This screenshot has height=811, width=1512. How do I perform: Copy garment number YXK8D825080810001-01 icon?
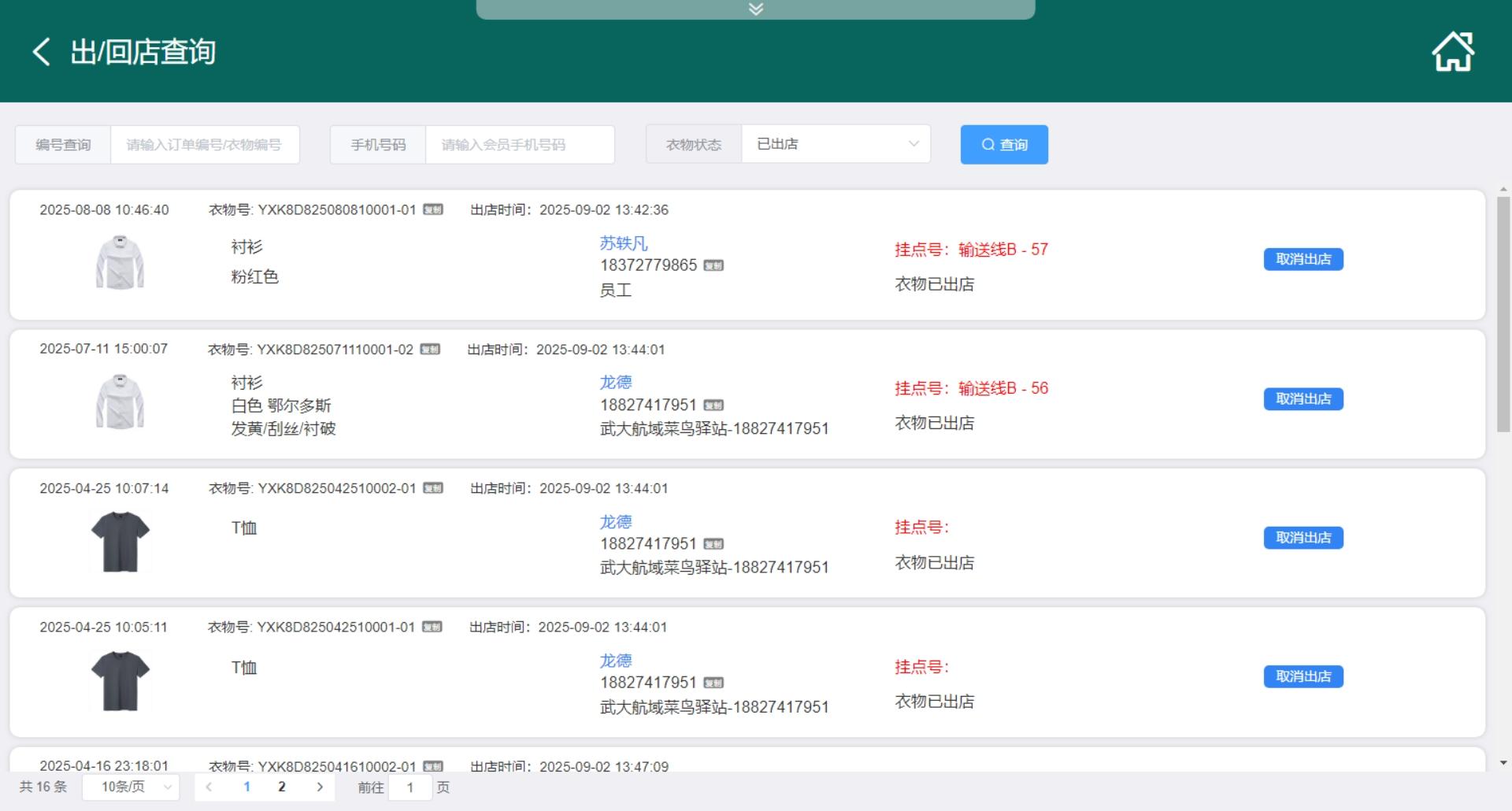(x=433, y=209)
